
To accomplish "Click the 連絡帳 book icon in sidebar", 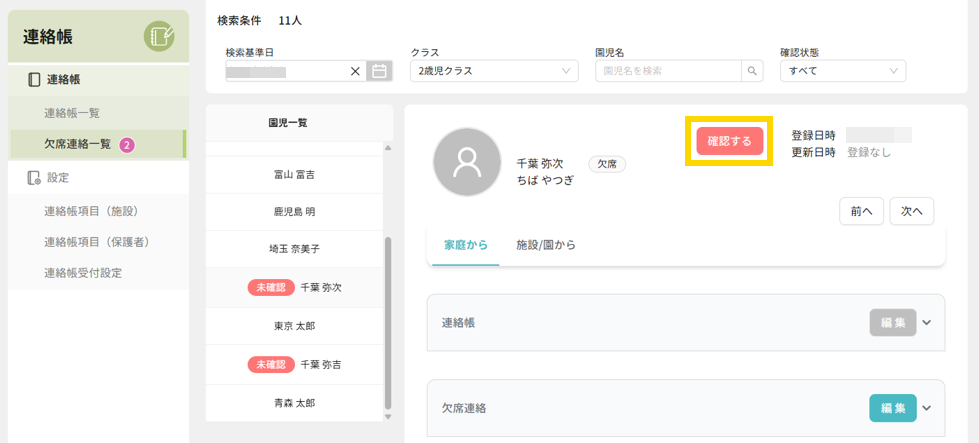I will 34,80.
